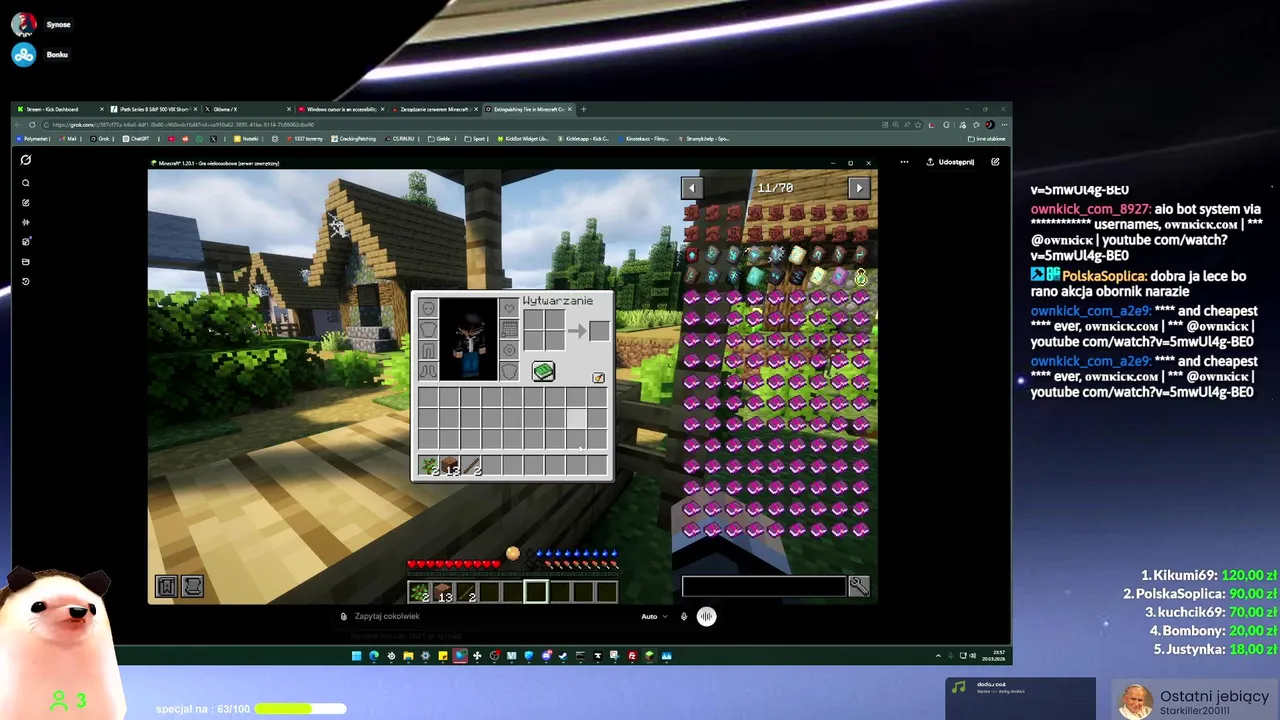Launch Microsoft Edge from the taskbar
The height and width of the screenshot is (720, 1280).
[374, 656]
